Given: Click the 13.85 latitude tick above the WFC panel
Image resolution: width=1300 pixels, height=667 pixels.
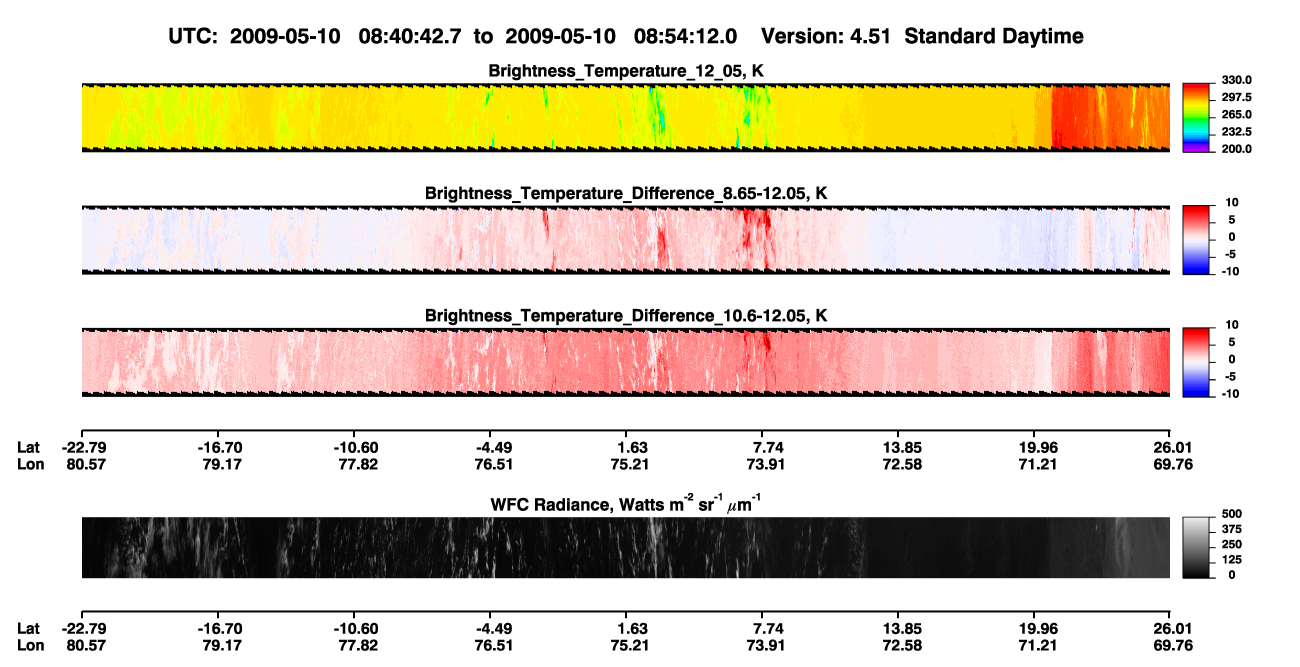Looking at the screenshot, I should (900, 448).
